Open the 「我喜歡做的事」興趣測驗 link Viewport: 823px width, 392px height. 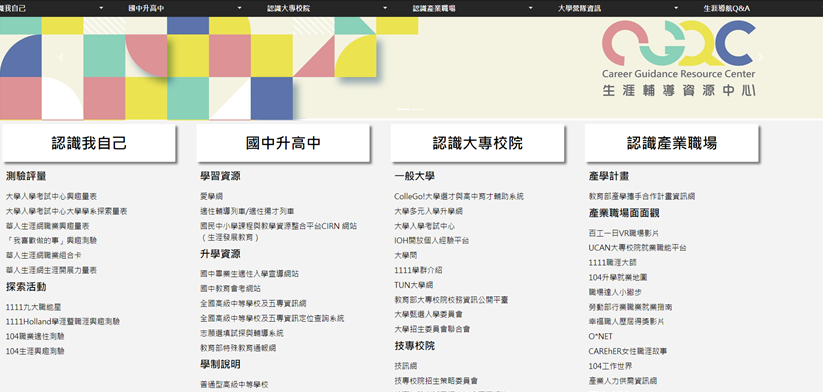[x=51, y=240]
